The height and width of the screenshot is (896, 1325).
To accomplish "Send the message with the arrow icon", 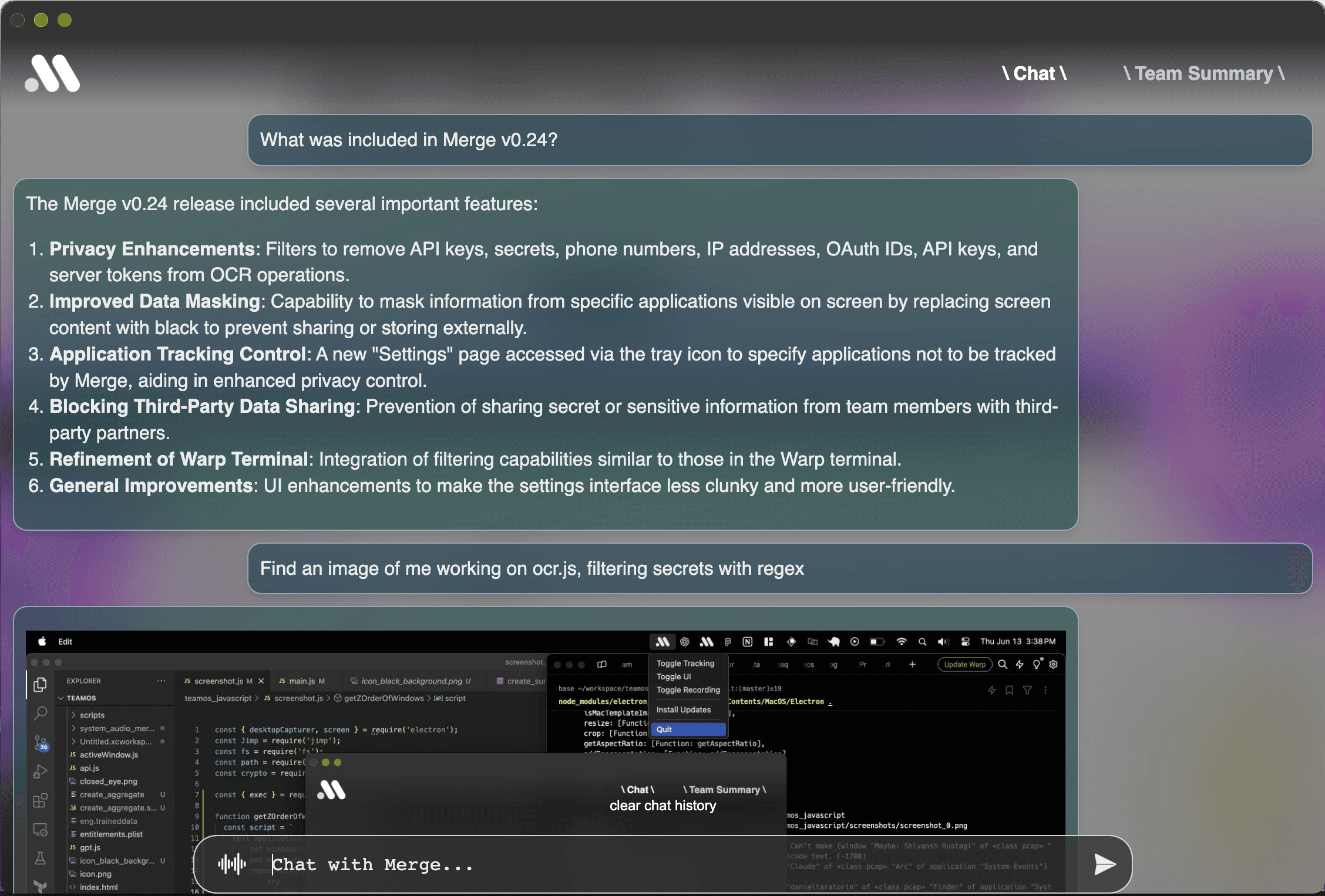I will pos(1105,864).
